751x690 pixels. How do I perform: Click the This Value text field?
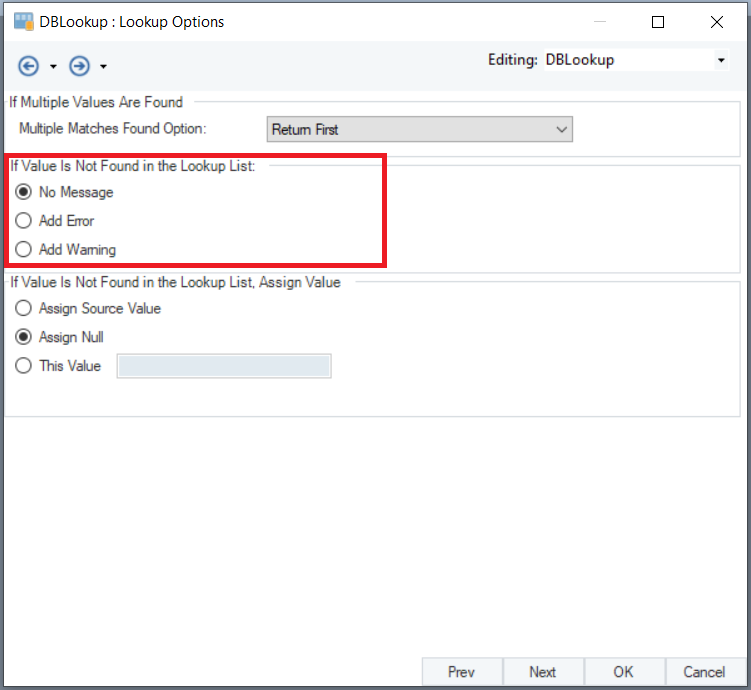(x=224, y=367)
